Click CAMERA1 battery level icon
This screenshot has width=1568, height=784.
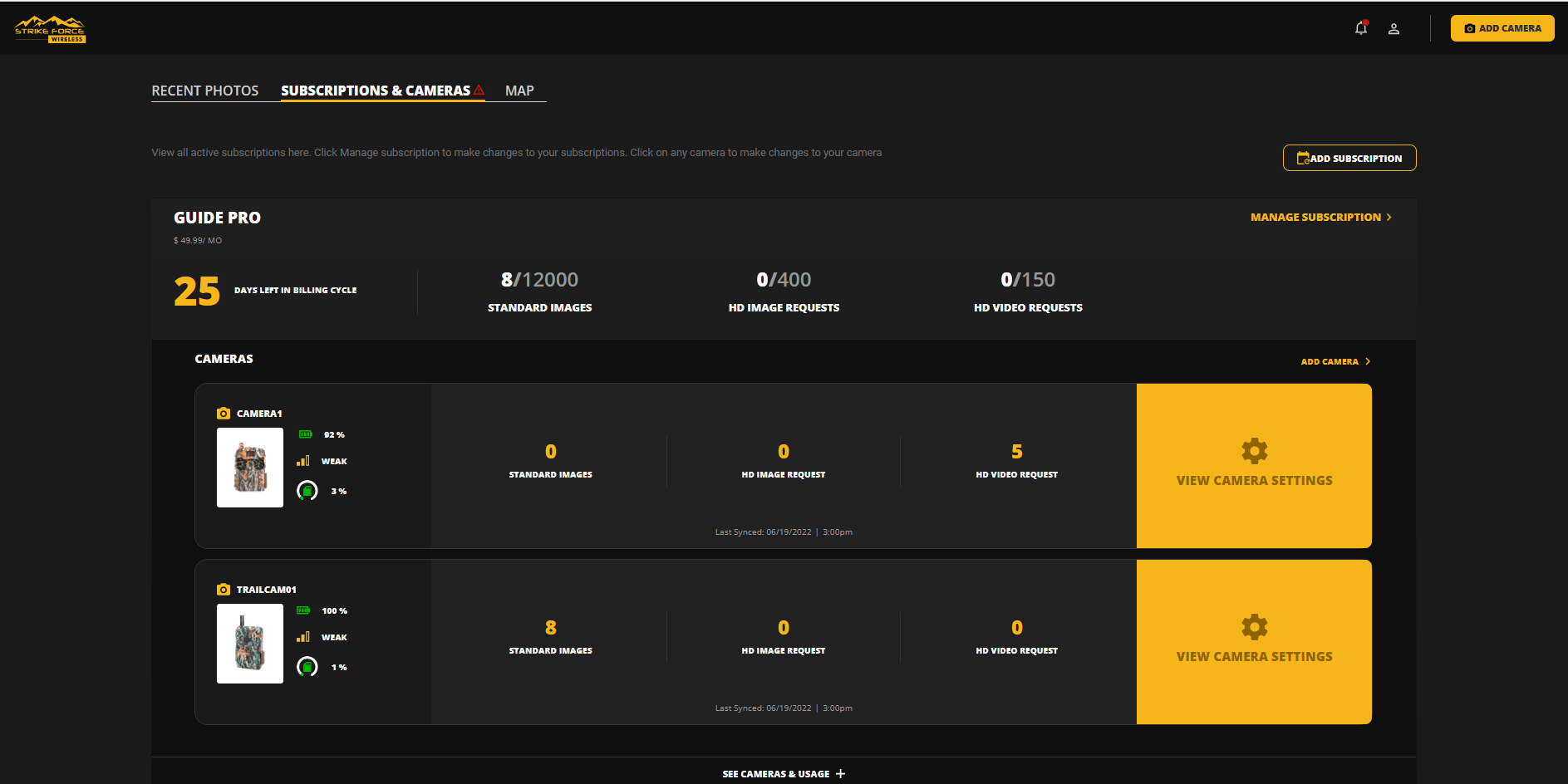click(305, 434)
